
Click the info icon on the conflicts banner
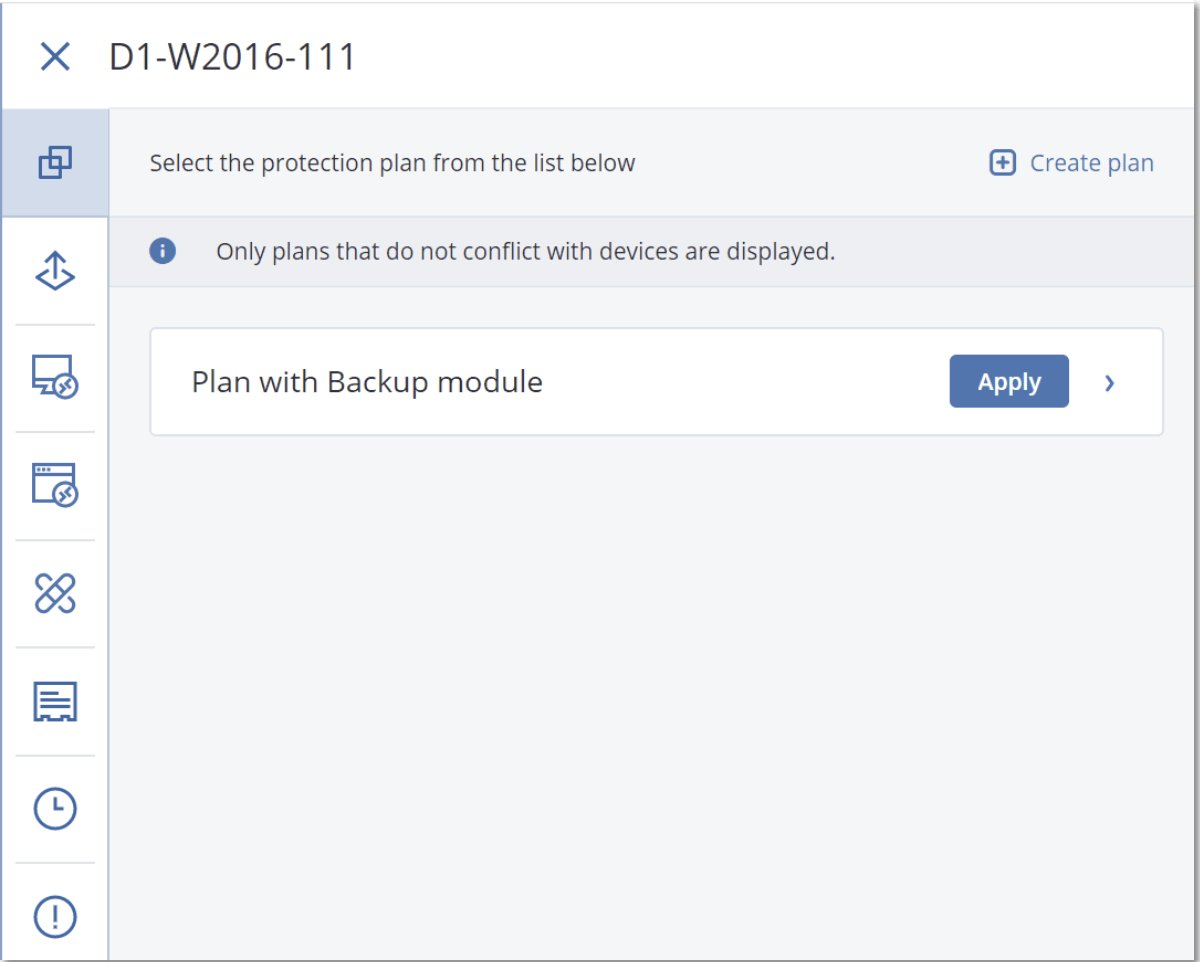162,251
